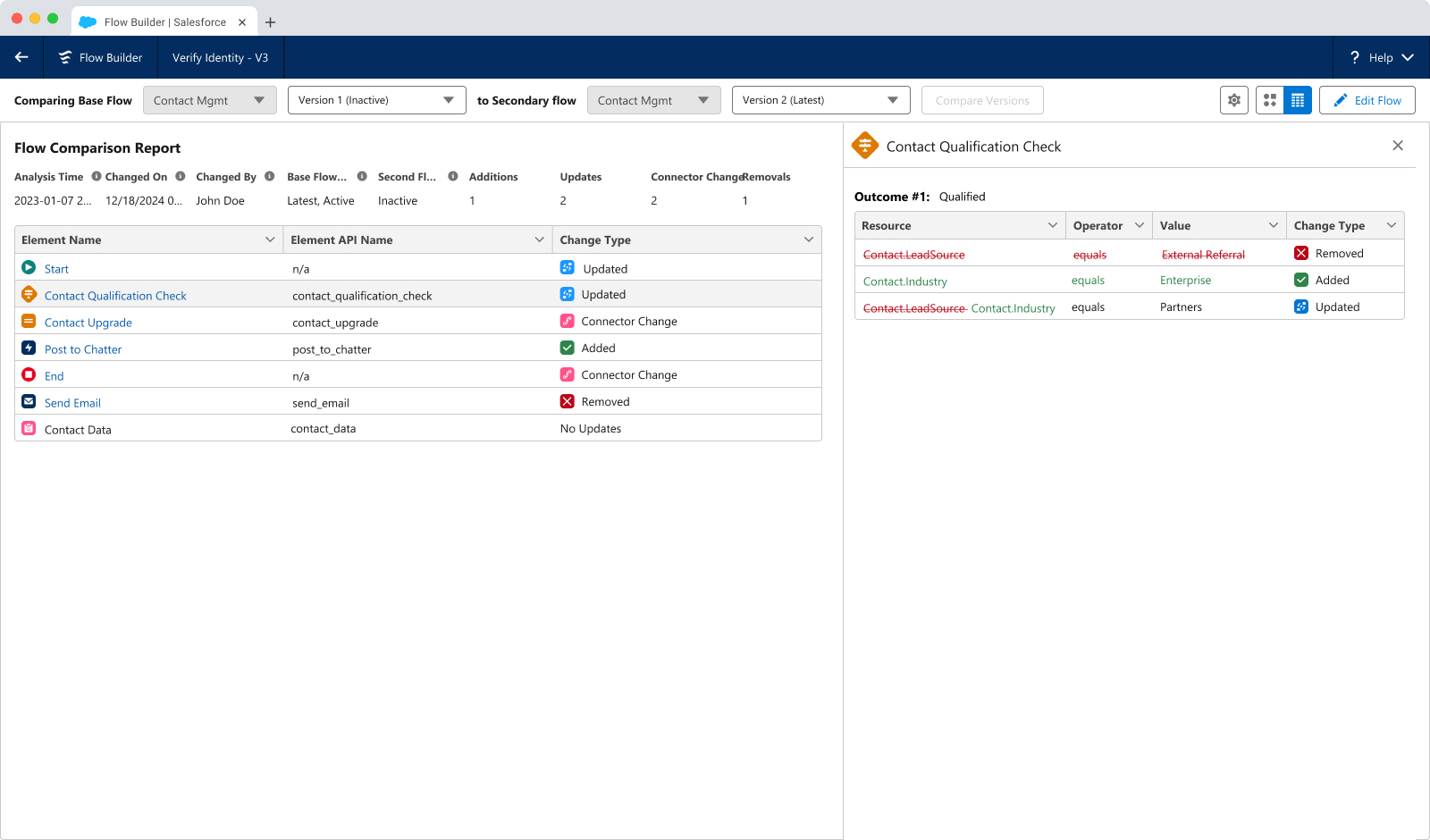Click the info icon beside Base Flow

[x=362, y=176]
